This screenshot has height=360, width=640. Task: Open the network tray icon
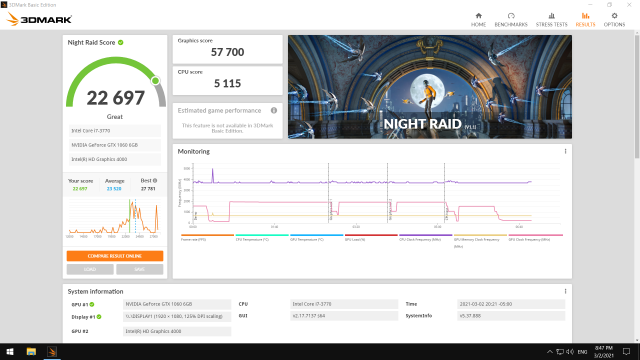560,352
